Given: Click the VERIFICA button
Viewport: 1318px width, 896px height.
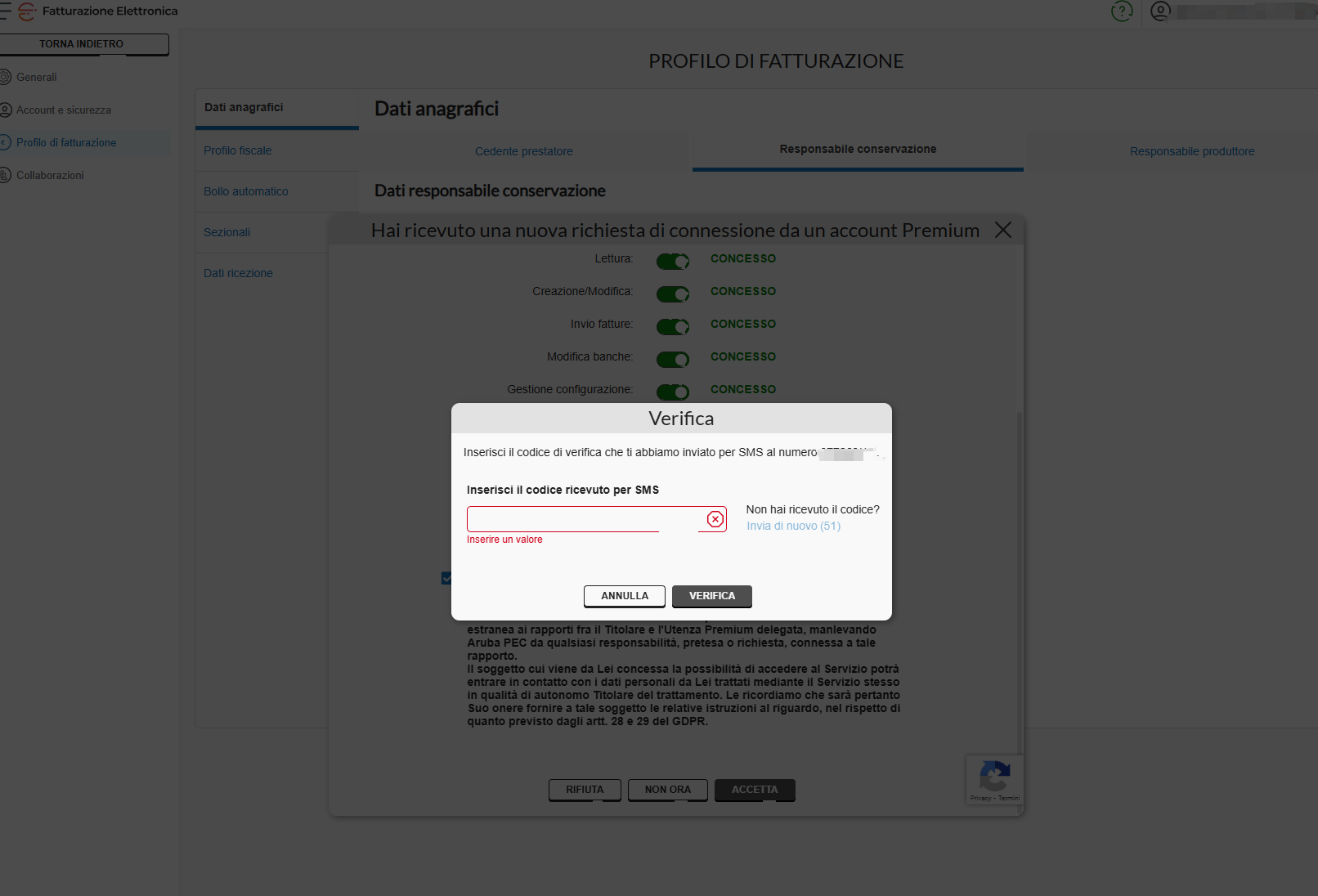Looking at the screenshot, I should pos(712,596).
